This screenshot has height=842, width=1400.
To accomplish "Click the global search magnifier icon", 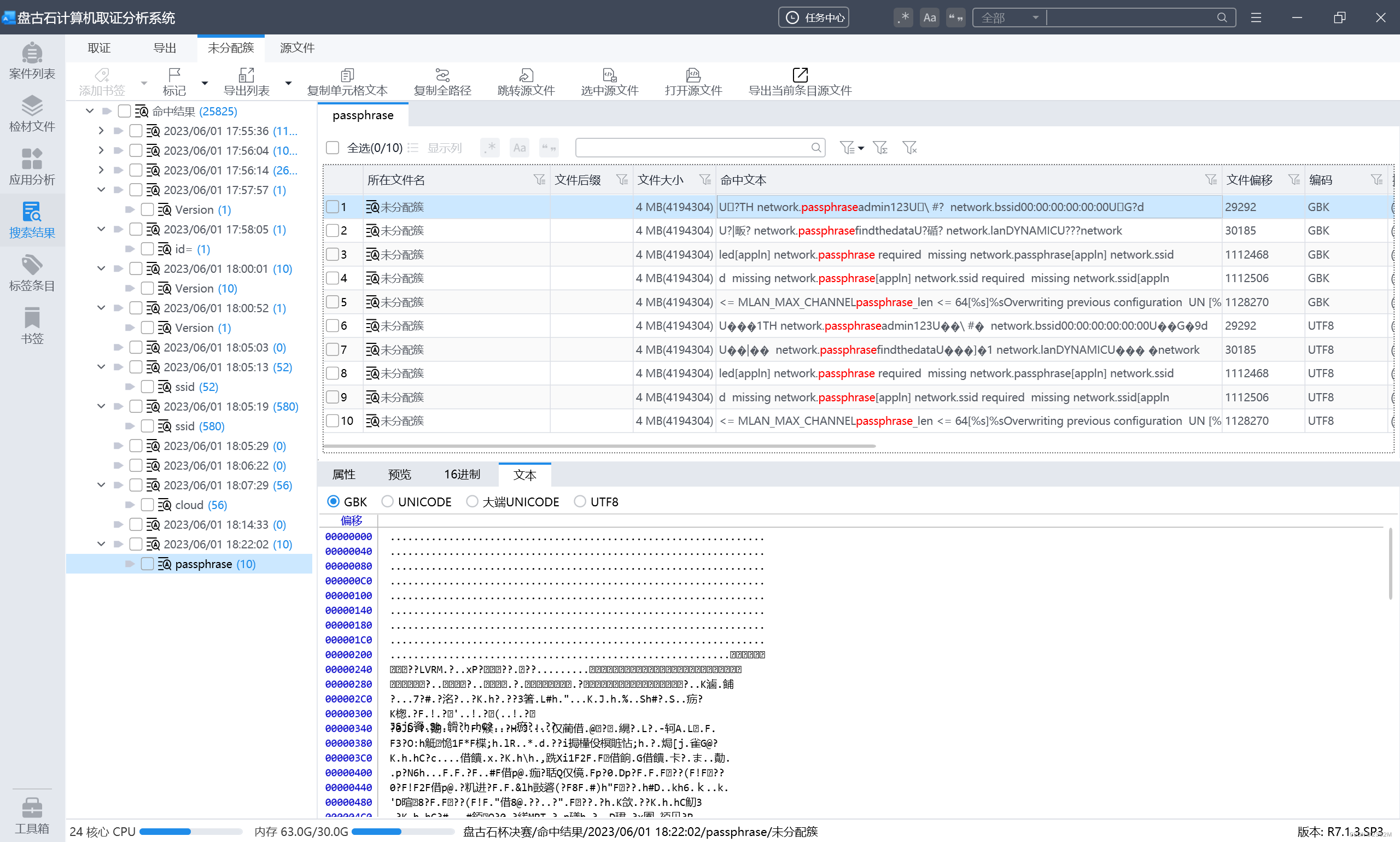I will point(1222,17).
